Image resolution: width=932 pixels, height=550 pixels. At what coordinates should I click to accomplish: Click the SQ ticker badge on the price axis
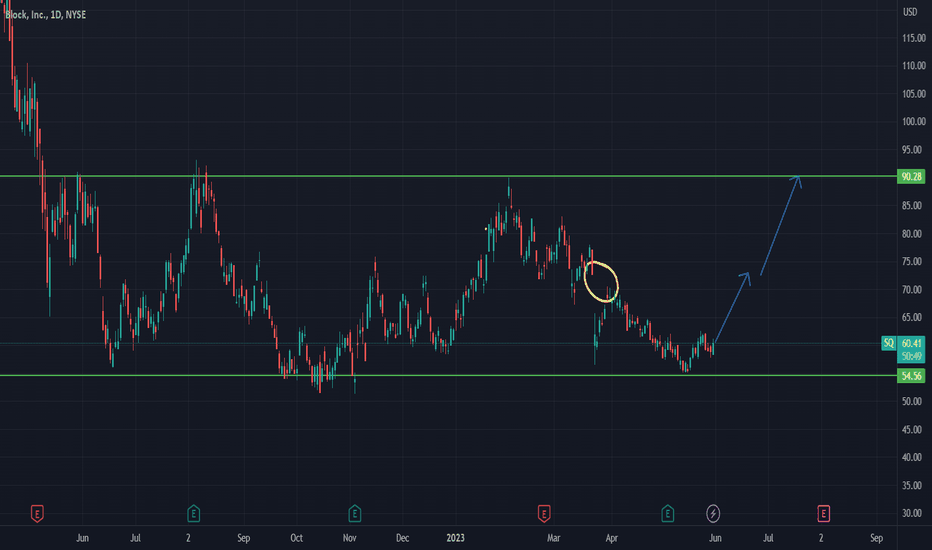[x=889, y=343]
